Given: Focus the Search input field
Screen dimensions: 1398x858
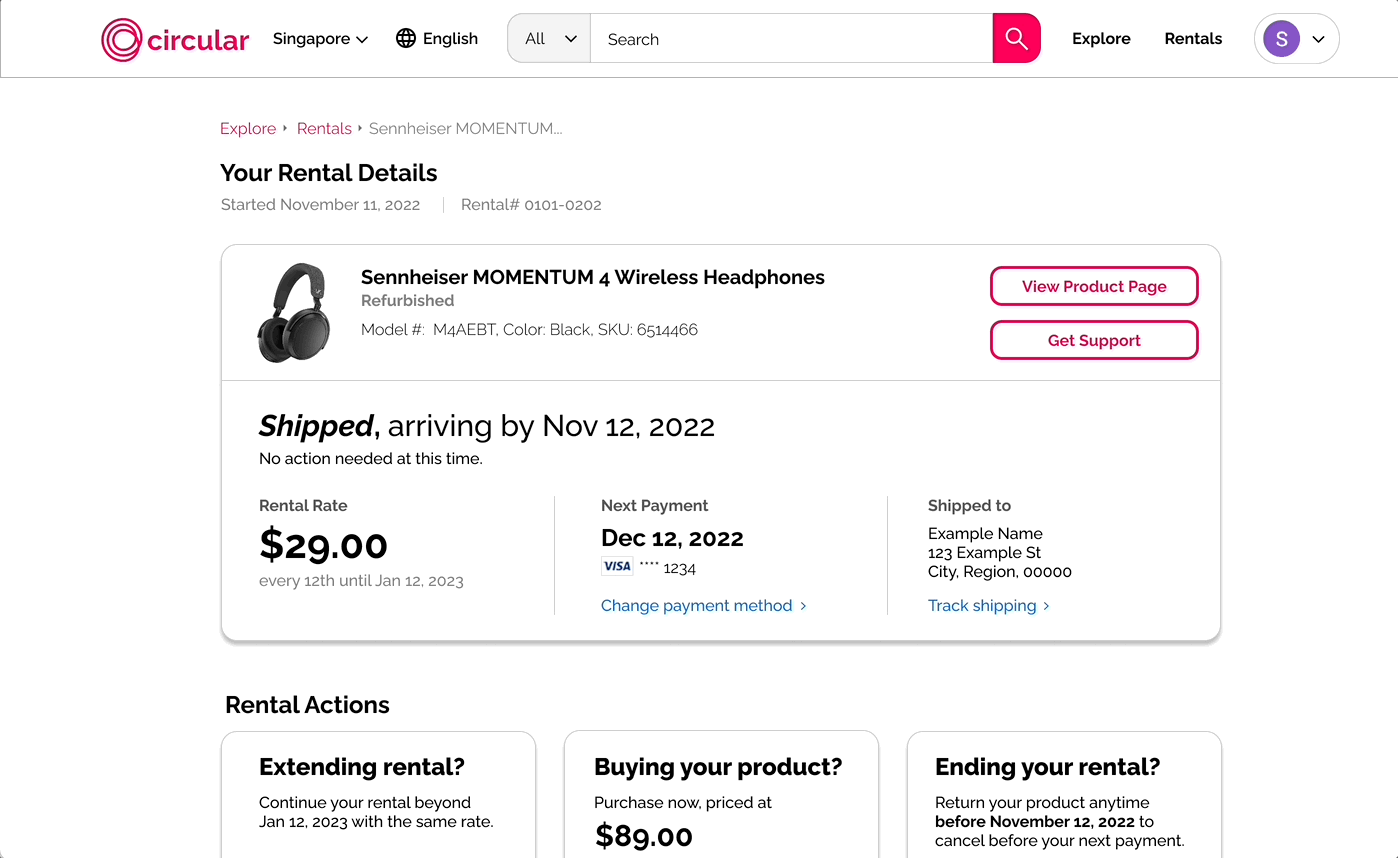Looking at the screenshot, I should tap(790, 39).
